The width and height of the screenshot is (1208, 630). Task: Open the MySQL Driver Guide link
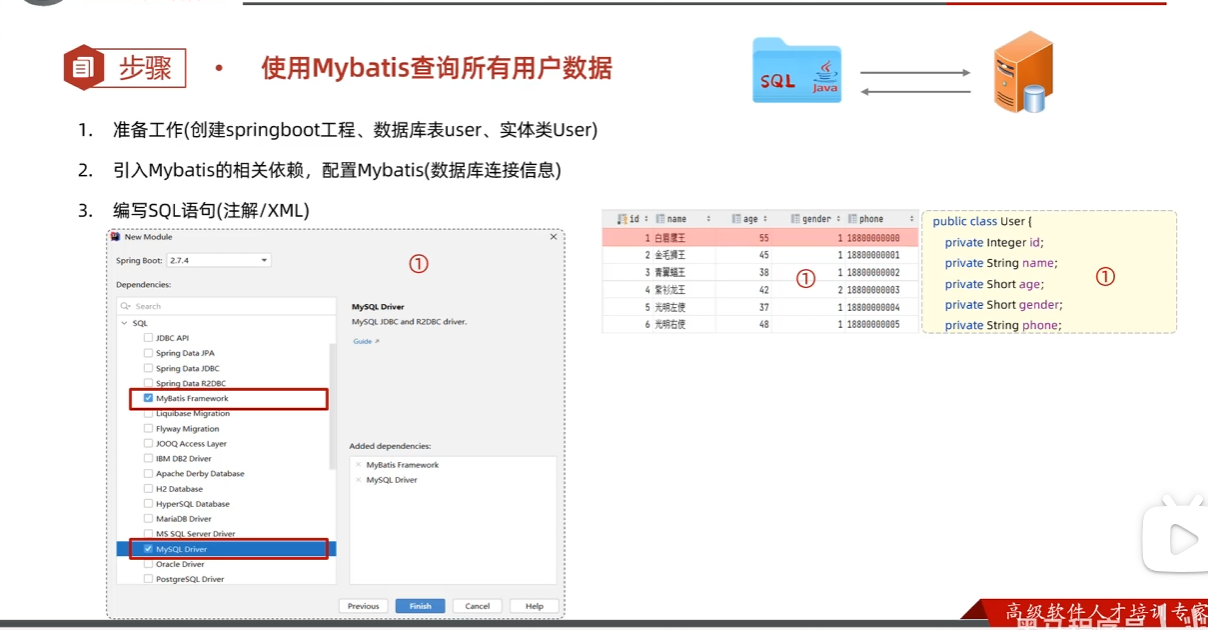pyautogui.click(x=363, y=340)
